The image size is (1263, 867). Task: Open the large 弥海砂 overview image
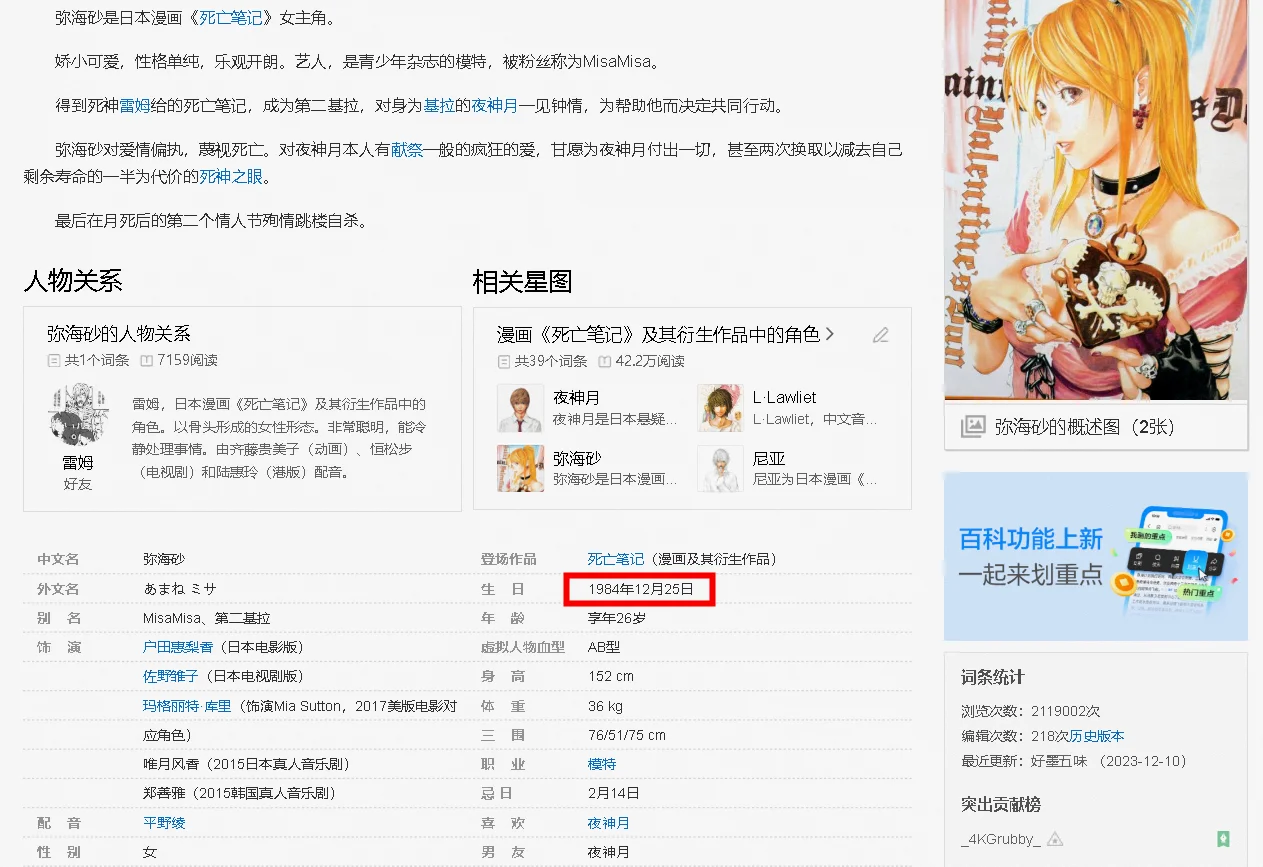[1096, 200]
